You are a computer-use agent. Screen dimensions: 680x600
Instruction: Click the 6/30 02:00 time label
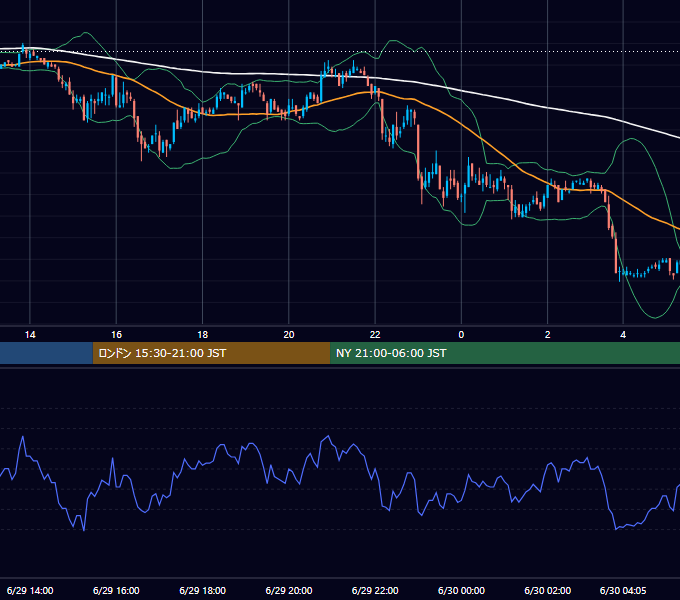coord(548,590)
